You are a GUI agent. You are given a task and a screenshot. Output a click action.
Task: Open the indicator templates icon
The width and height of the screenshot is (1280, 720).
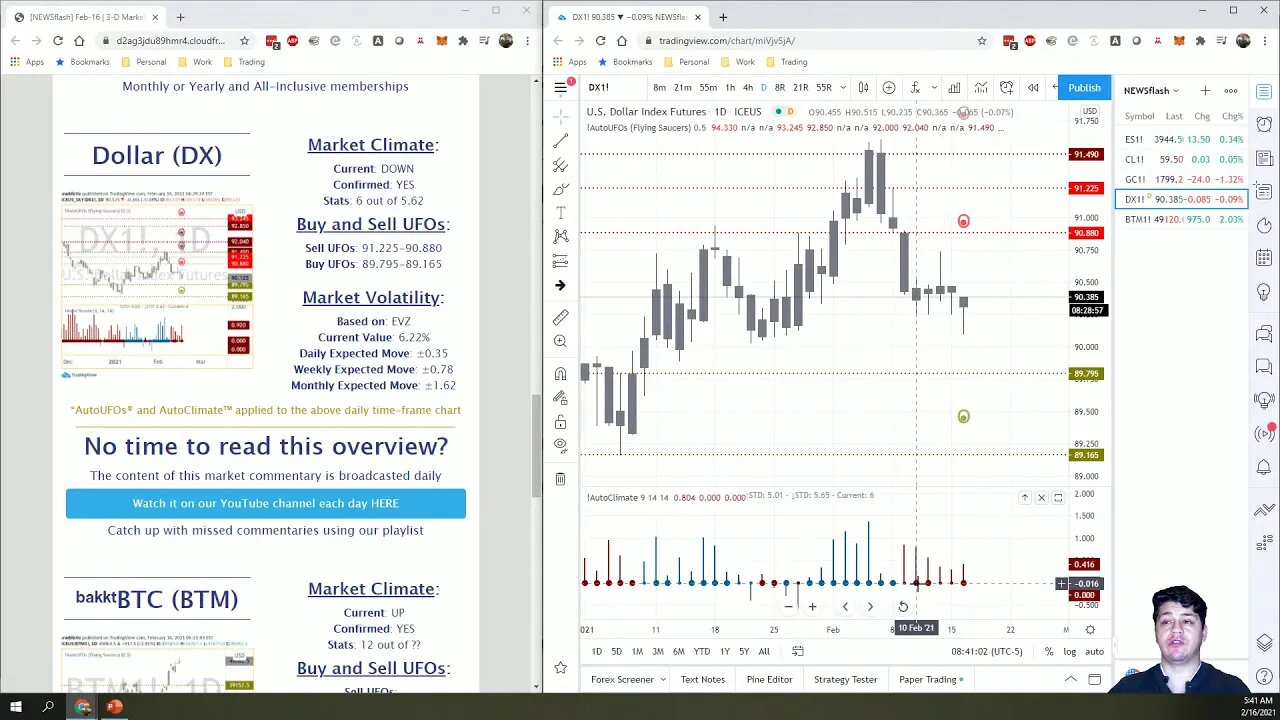tap(981, 87)
